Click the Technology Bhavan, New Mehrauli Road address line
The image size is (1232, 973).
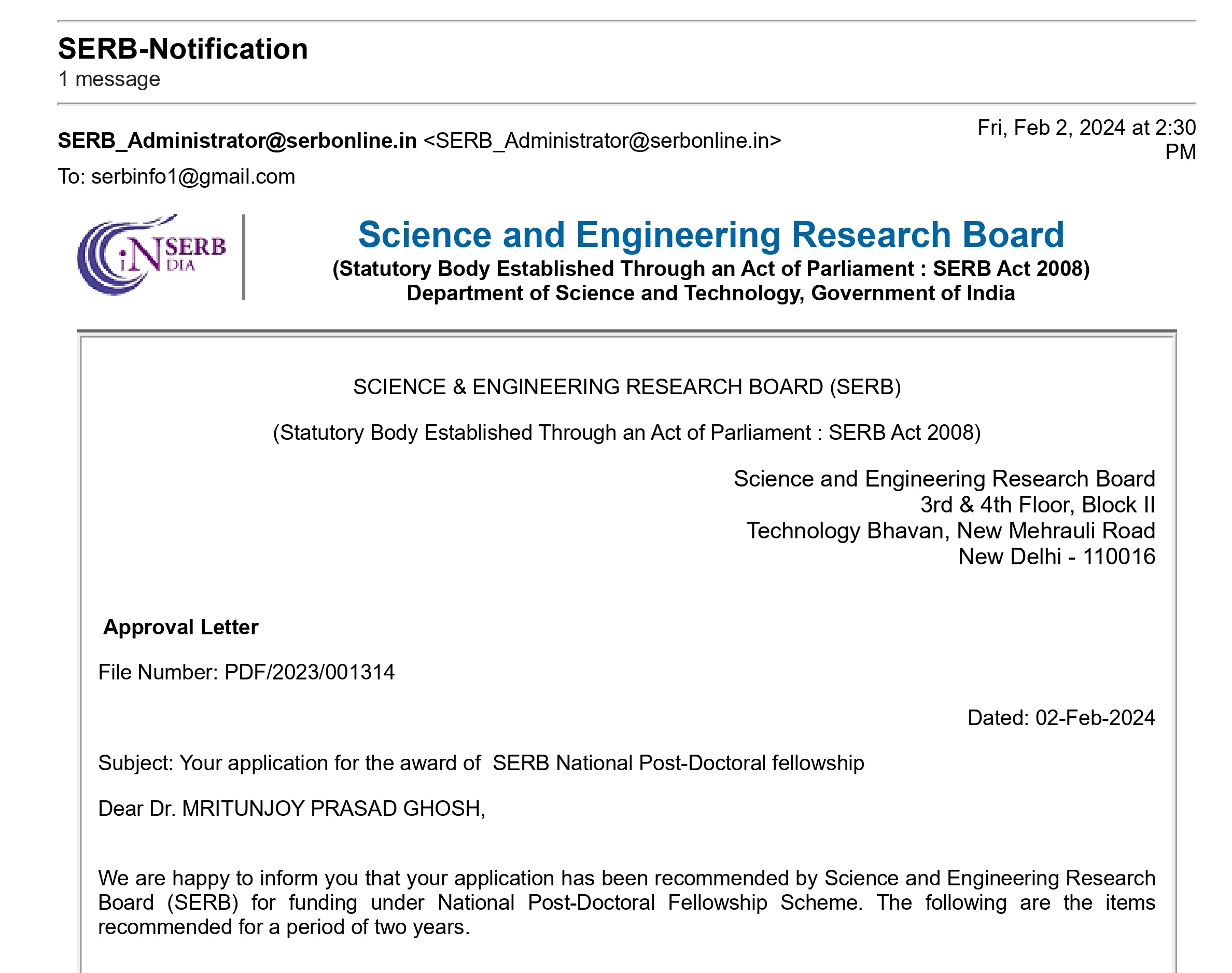tap(950, 531)
